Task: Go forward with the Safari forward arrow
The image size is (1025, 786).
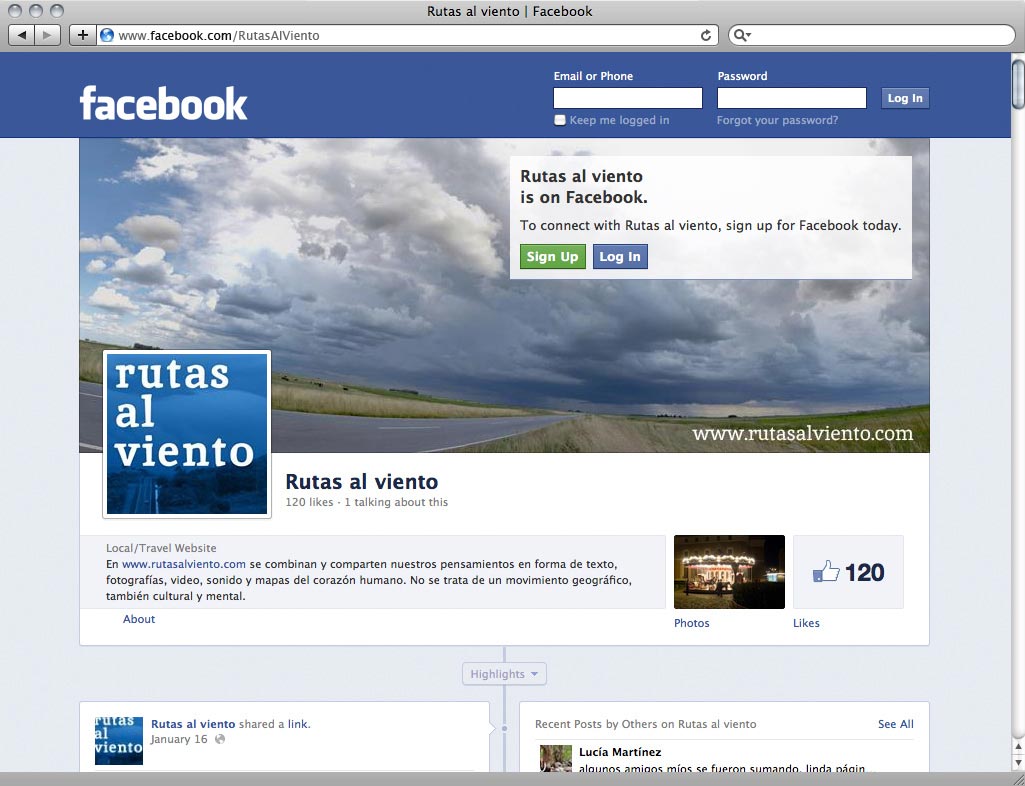Action: coord(47,35)
